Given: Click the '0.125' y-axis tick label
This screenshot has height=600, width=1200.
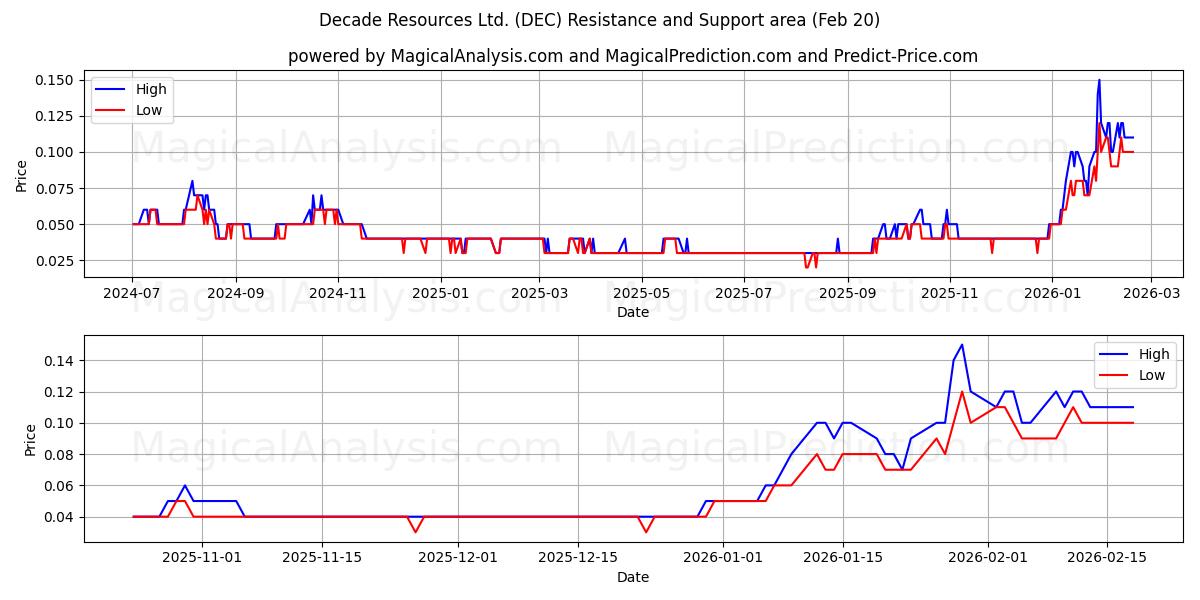Looking at the screenshot, I should click(57, 116).
